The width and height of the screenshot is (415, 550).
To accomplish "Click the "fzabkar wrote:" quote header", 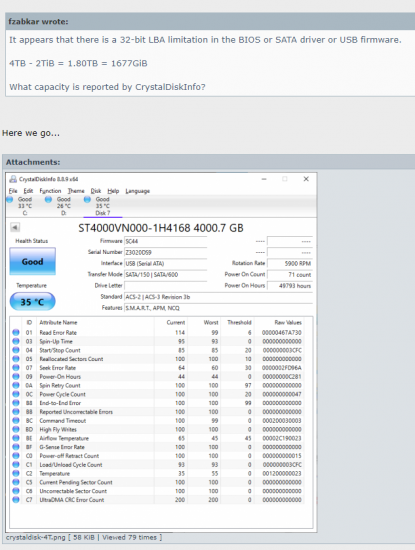I will pyautogui.click(x=38, y=21).
